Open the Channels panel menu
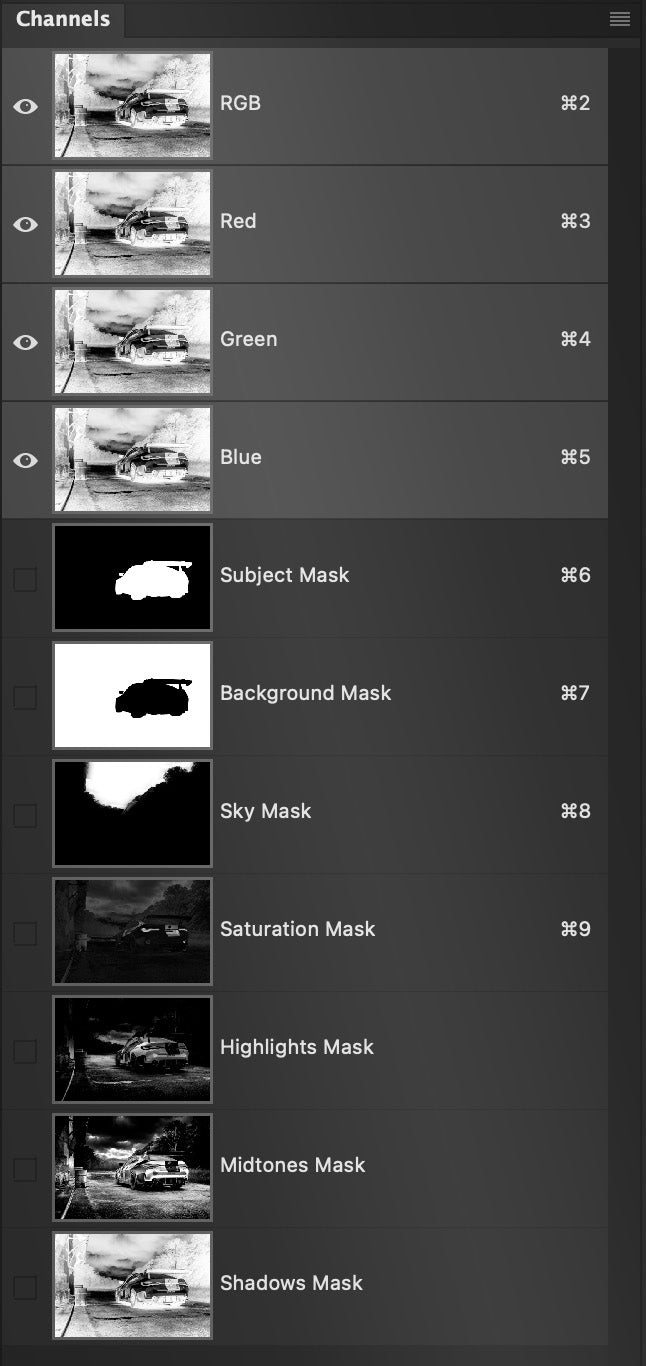 [619, 18]
